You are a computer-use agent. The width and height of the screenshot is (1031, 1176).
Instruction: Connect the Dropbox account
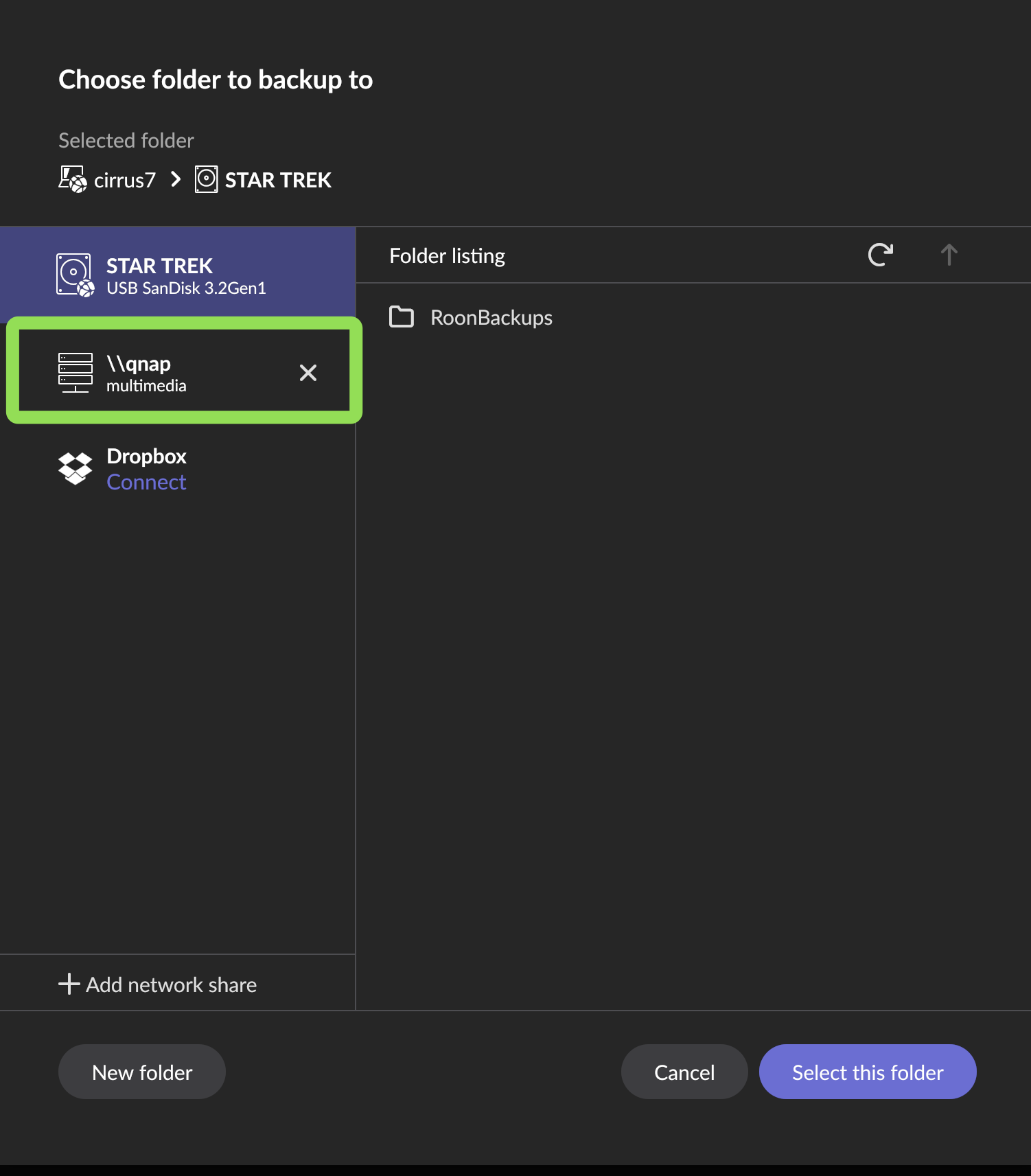146,483
